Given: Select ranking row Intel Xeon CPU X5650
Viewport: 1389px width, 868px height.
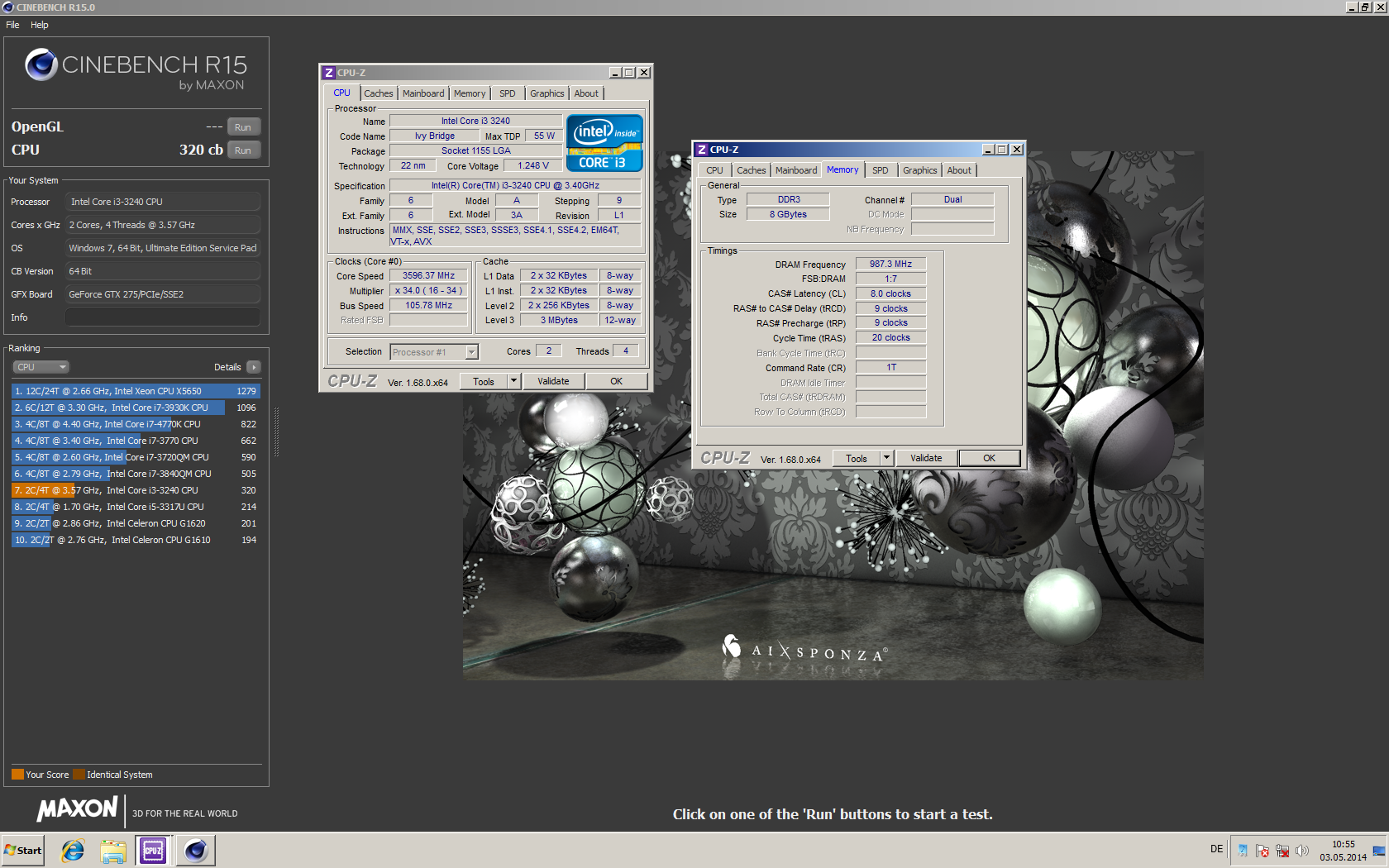Looking at the screenshot, I should [x=136, y=391].
